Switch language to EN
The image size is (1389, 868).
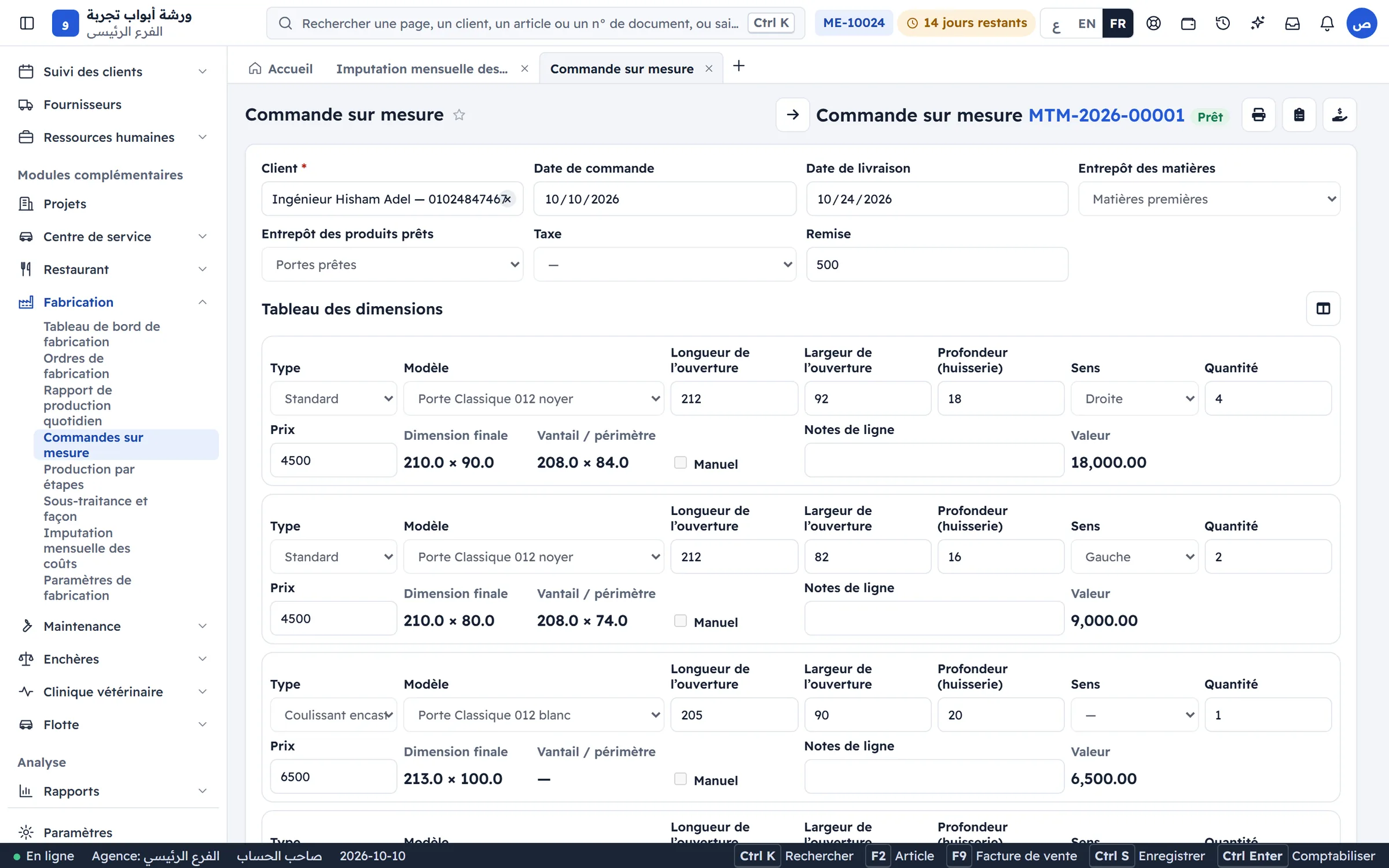tap(1086, 24)
